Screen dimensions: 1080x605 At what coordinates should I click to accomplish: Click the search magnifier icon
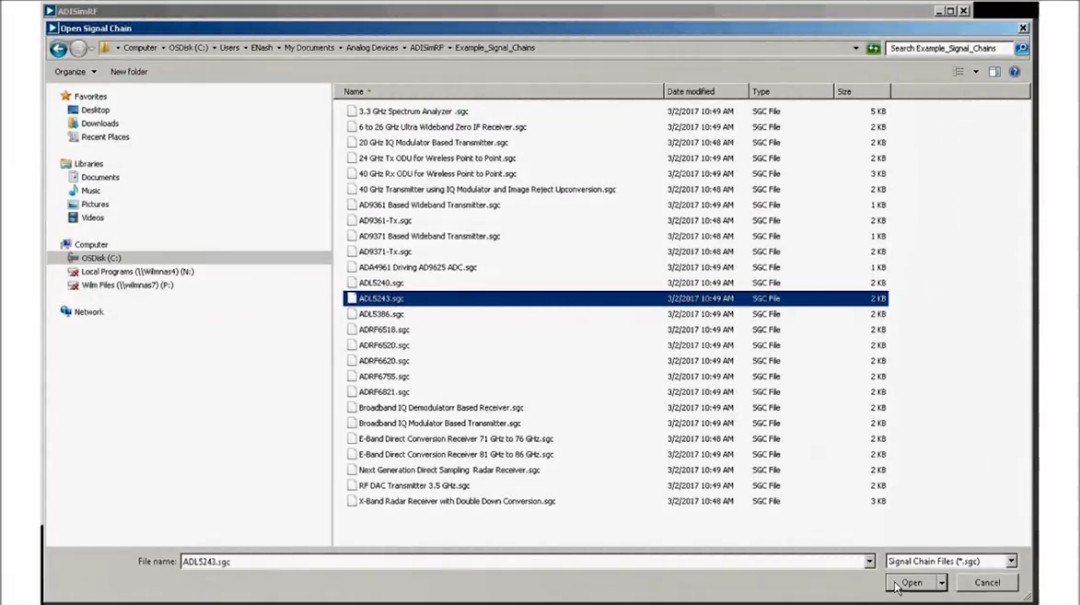pos(1021,48)
